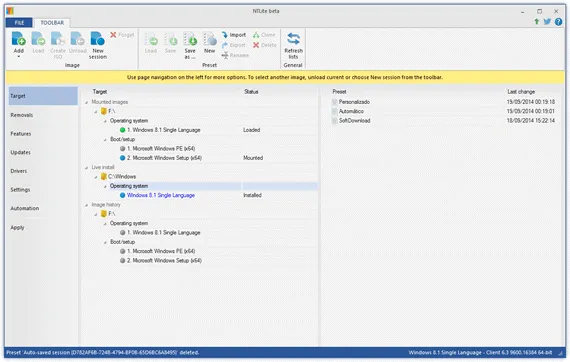
Task: Click the Refresh lists icon
Action: point(293,39)
